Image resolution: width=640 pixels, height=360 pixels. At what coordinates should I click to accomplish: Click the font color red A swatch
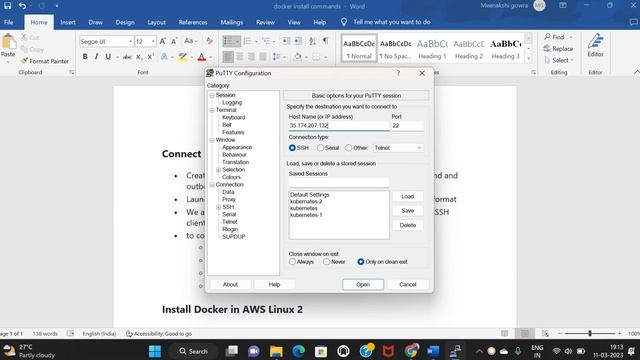[202, 57]
